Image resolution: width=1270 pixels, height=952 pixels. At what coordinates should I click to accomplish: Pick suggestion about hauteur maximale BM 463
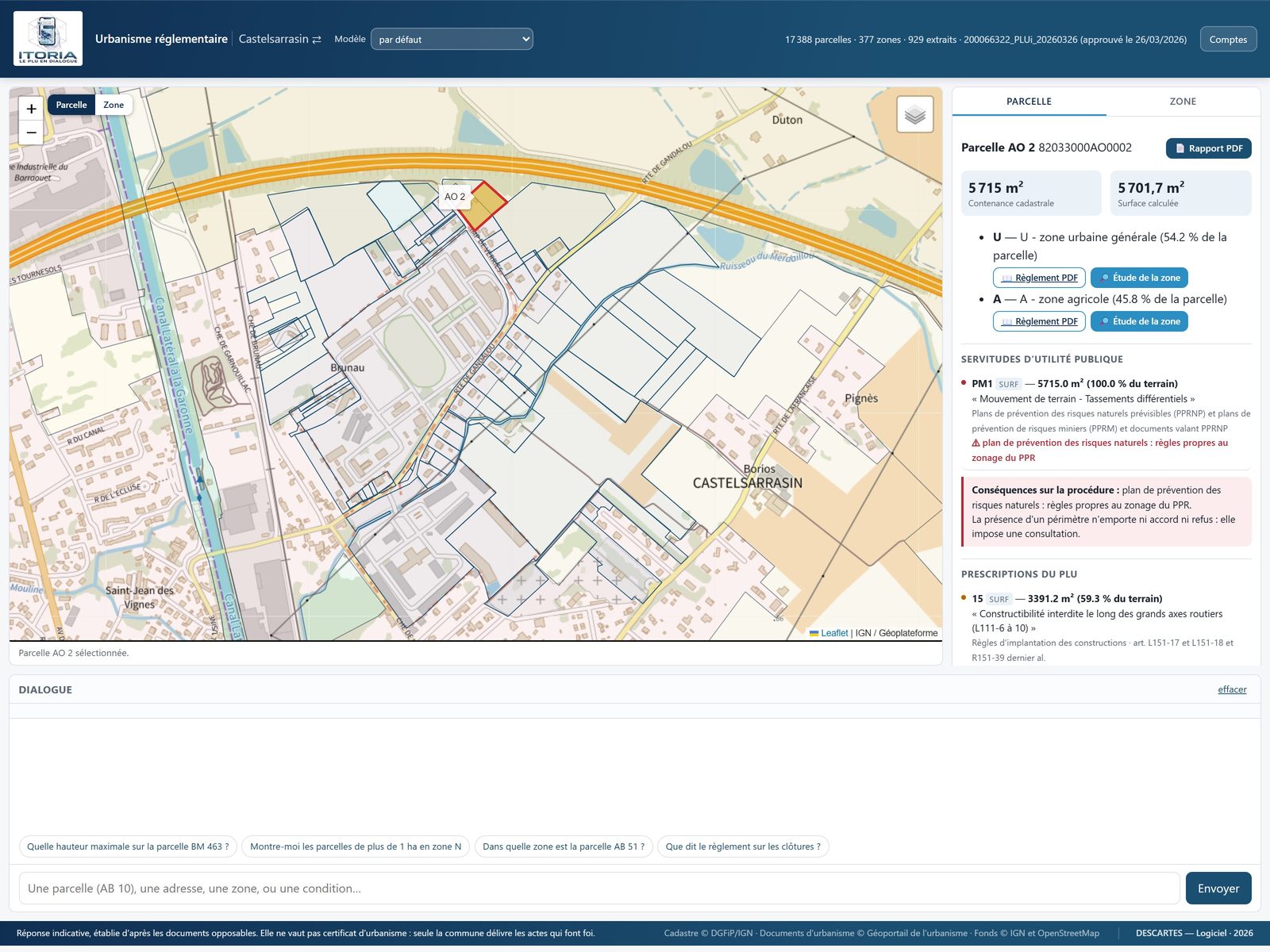pos(128,846)
